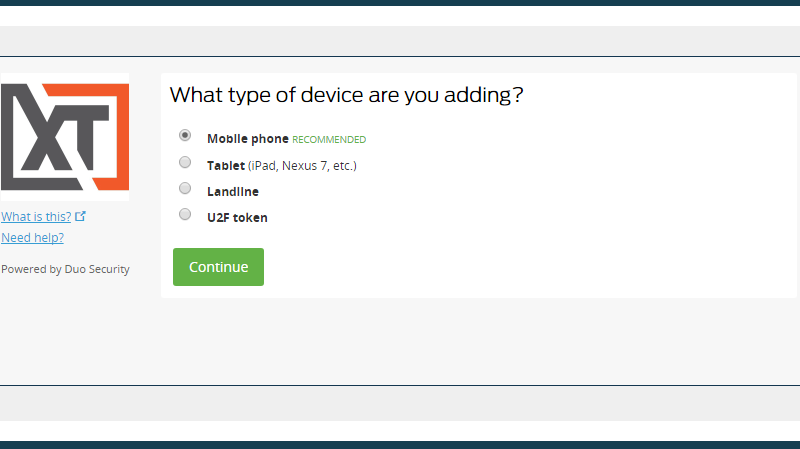Select the U2F token radio button
The image size is (800, 449).
[185, 214]
